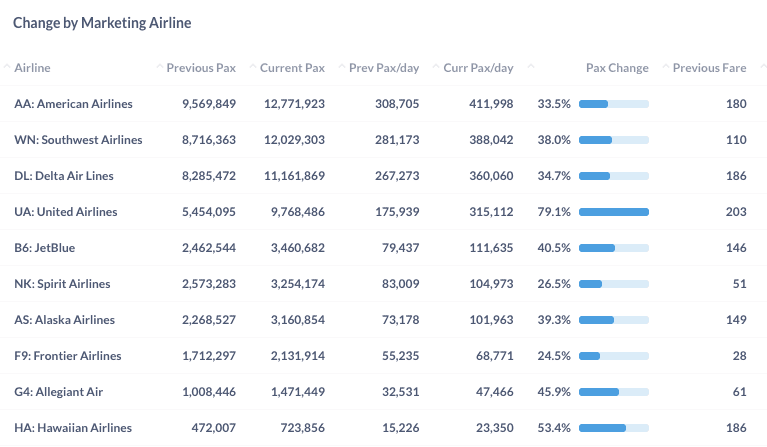Image resolution: width=767 pixels, height=447 pixels.
Task: Sort by Prev Pax/day column header
Action: coord(384,67)
